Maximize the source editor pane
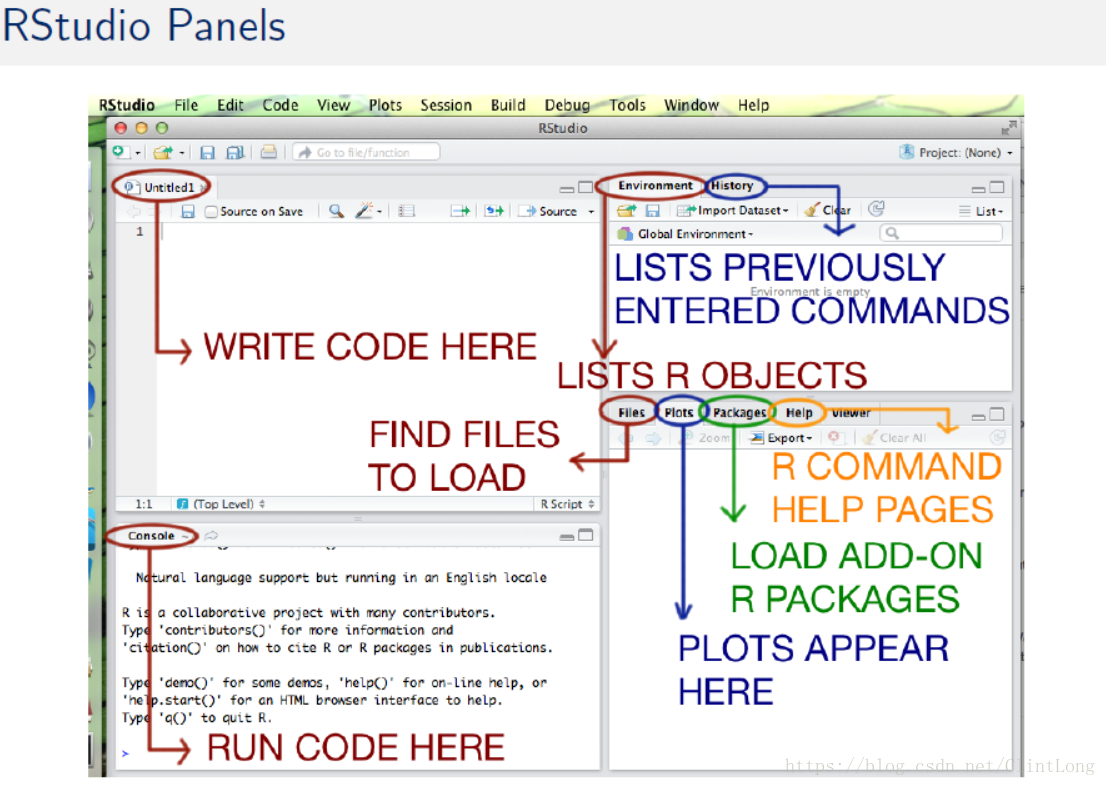 (x=585, y=188)
